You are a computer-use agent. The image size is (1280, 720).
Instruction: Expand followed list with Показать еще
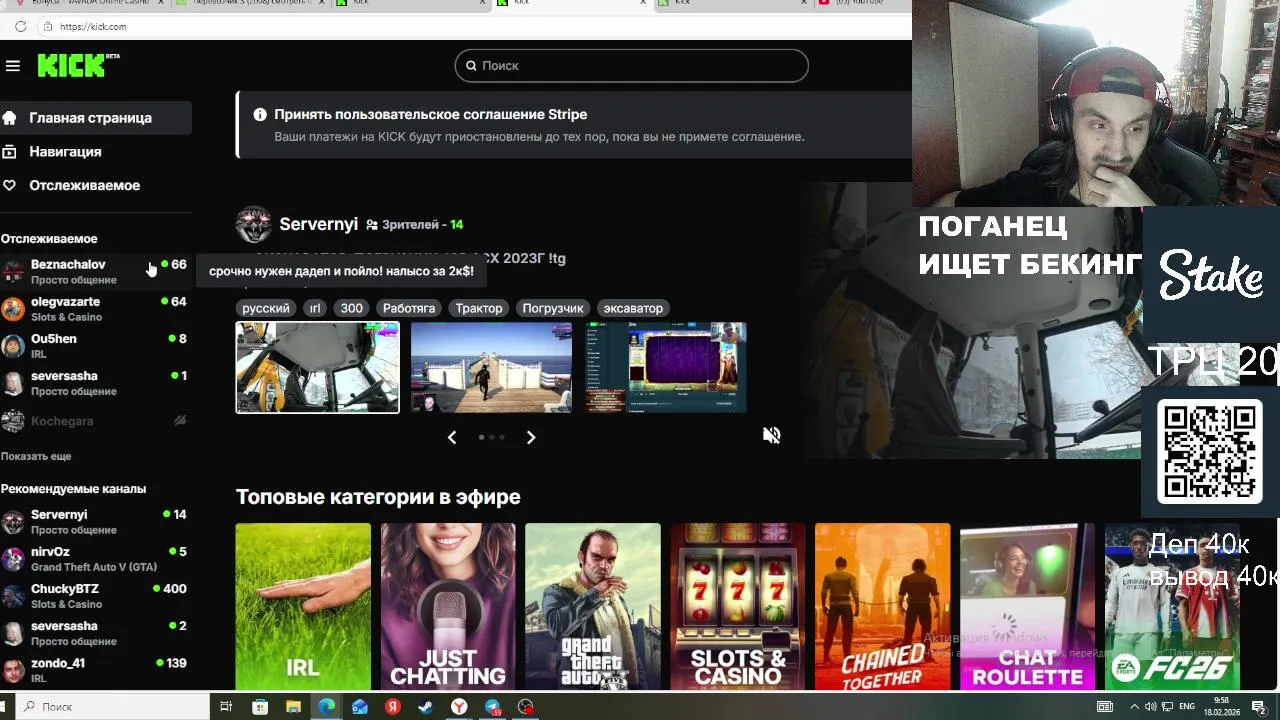[x=36, y=456]
